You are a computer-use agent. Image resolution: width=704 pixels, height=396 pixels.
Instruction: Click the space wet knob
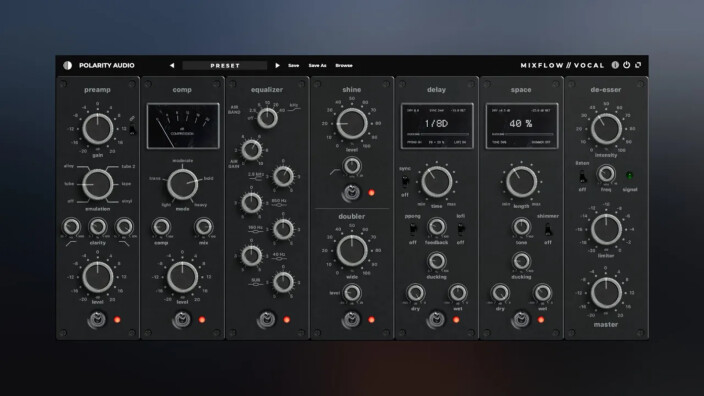coord(542,293)
